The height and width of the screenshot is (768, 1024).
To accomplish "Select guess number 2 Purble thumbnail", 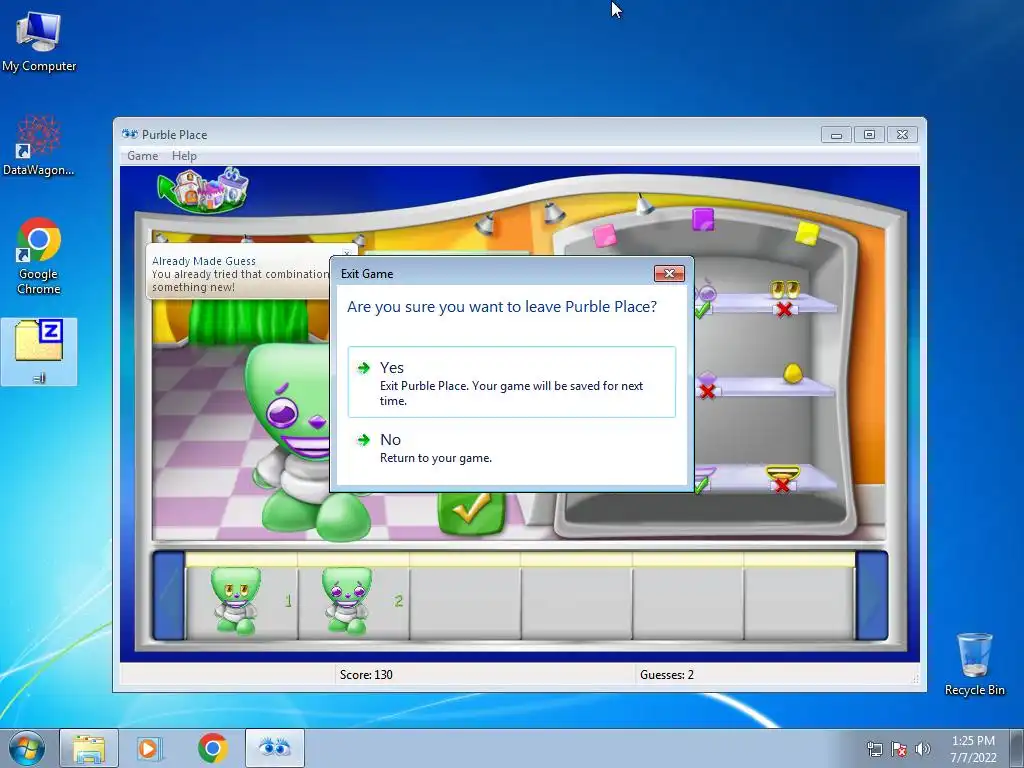I will point(347,600).
